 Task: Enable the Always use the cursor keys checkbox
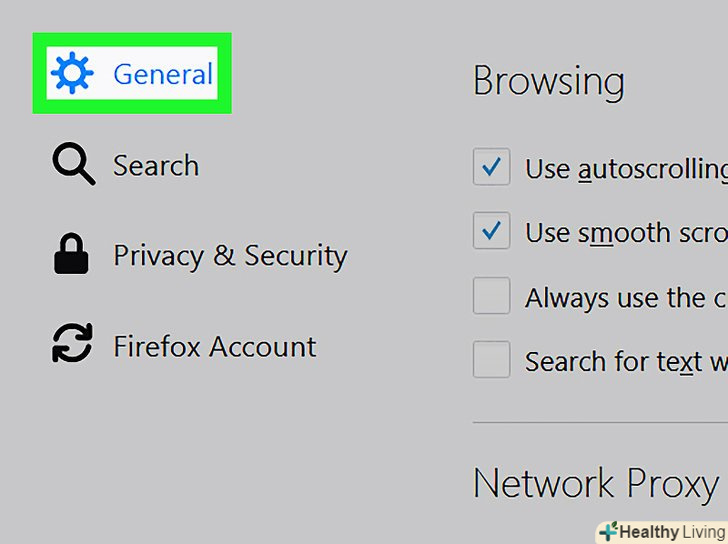coord(491,296)
